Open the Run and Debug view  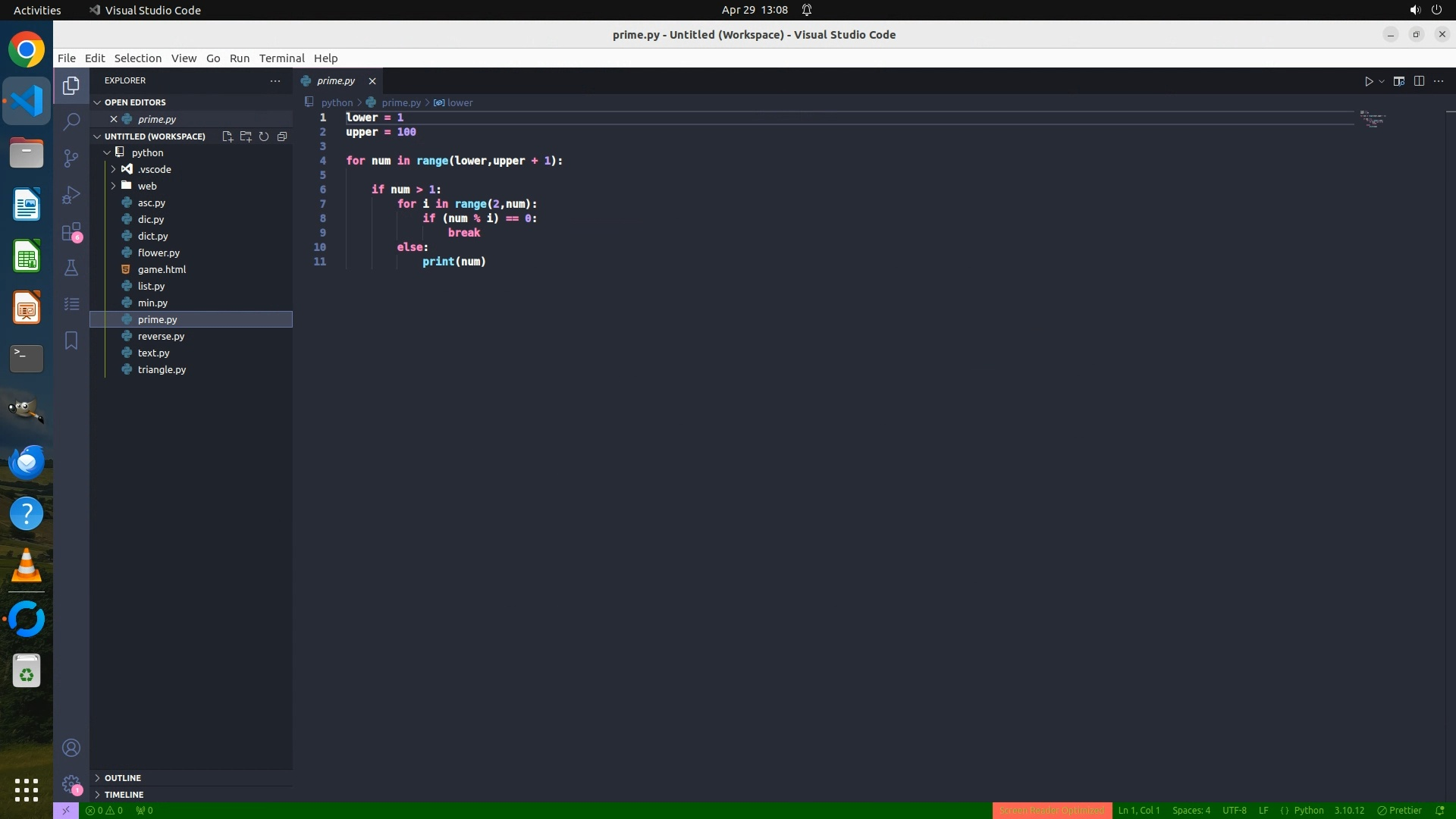pyautogui.click(x=71, y=195)
